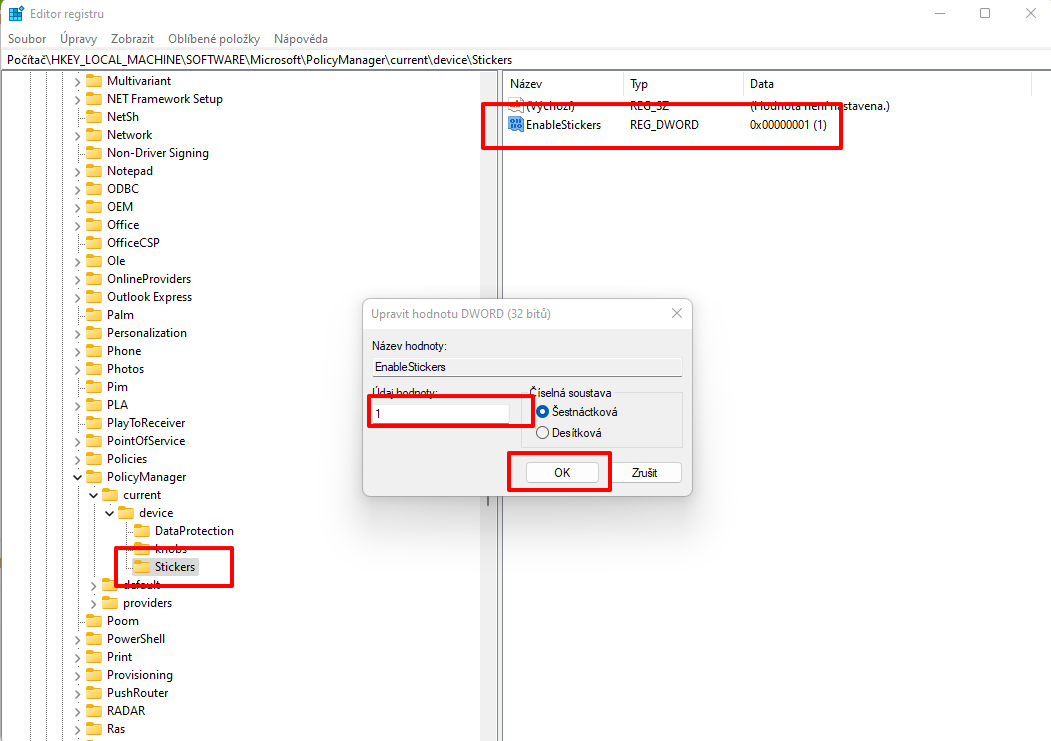
Task: Select the ODBC key
Action: coord(123,189)
